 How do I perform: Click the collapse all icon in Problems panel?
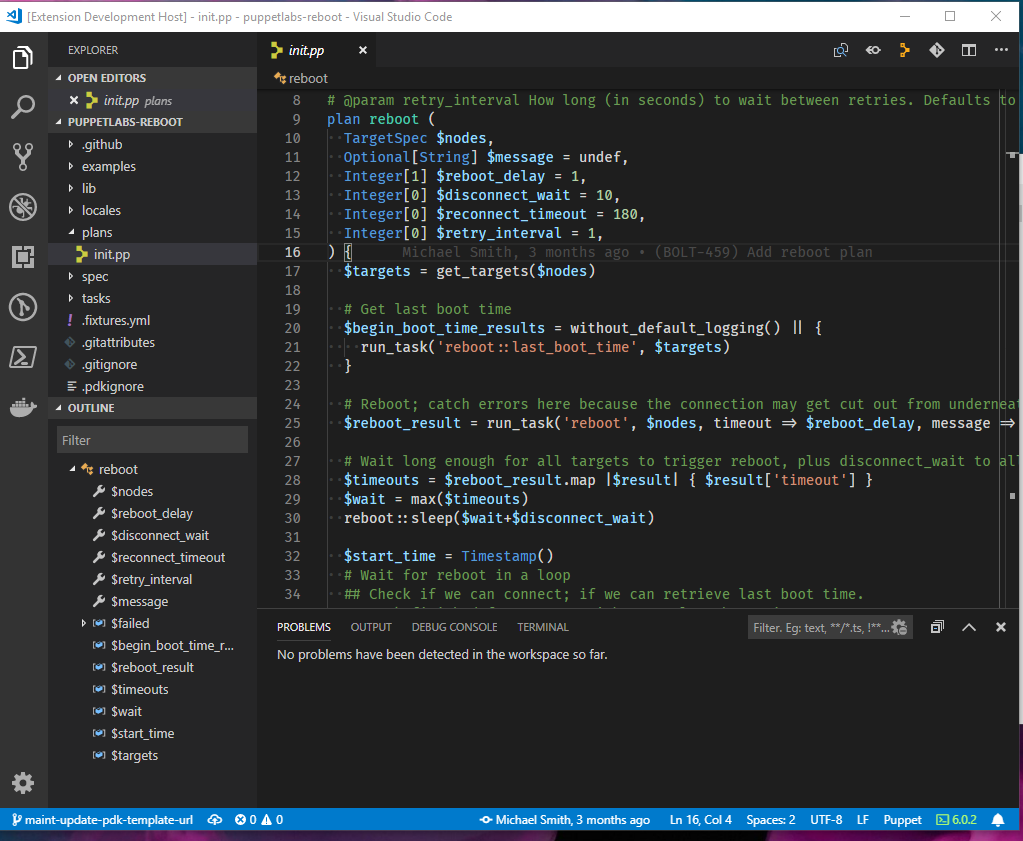[937, 627]
